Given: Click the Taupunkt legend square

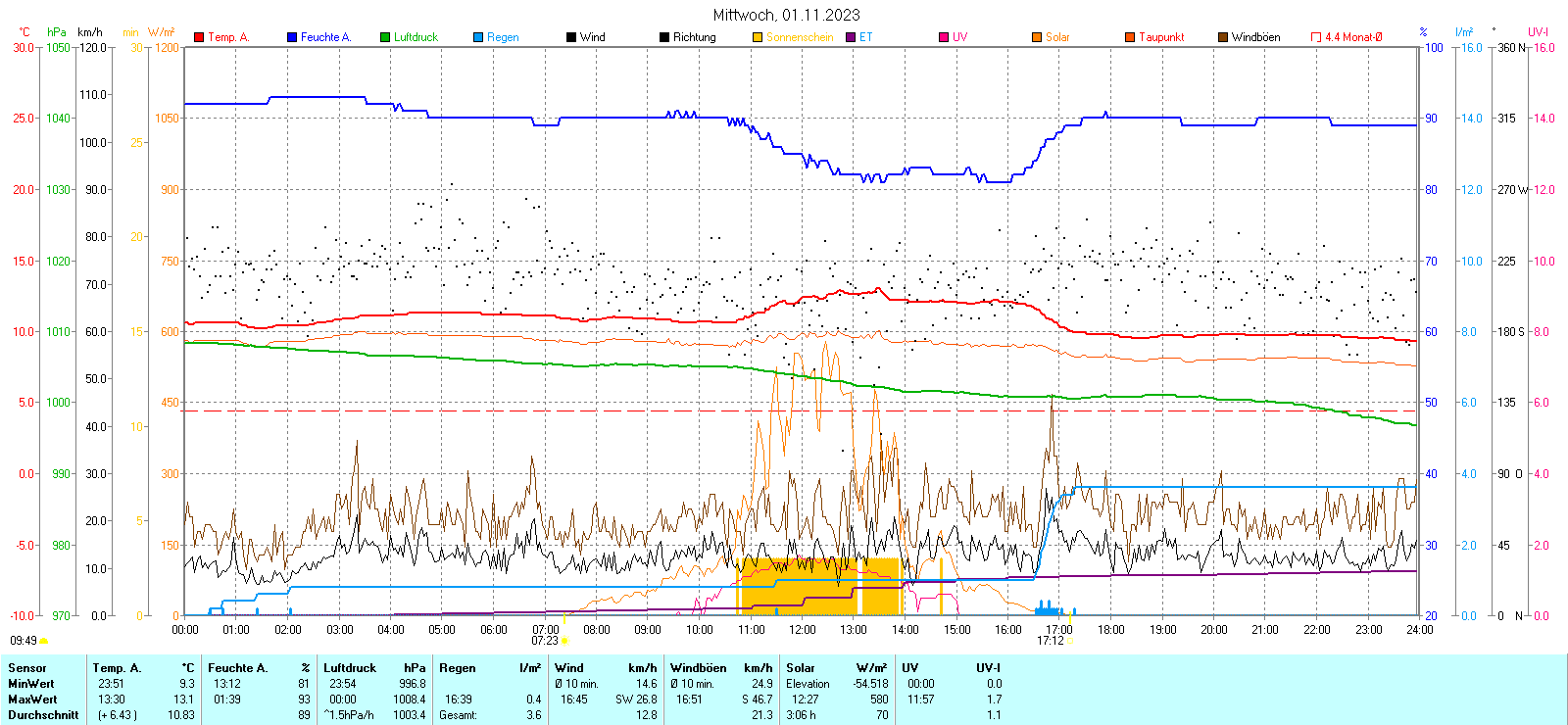Looking at the screenshot, I should (x=1130, y=37).
